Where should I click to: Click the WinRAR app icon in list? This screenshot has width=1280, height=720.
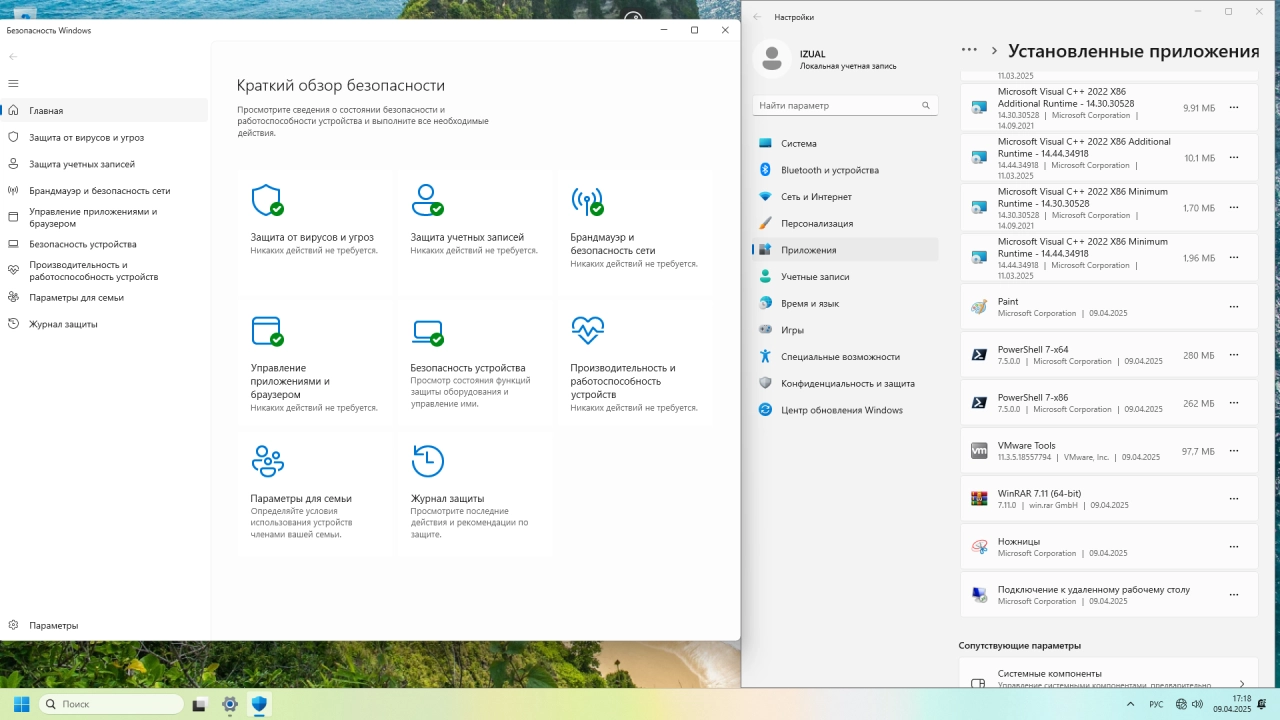click(x=979, y=498)
